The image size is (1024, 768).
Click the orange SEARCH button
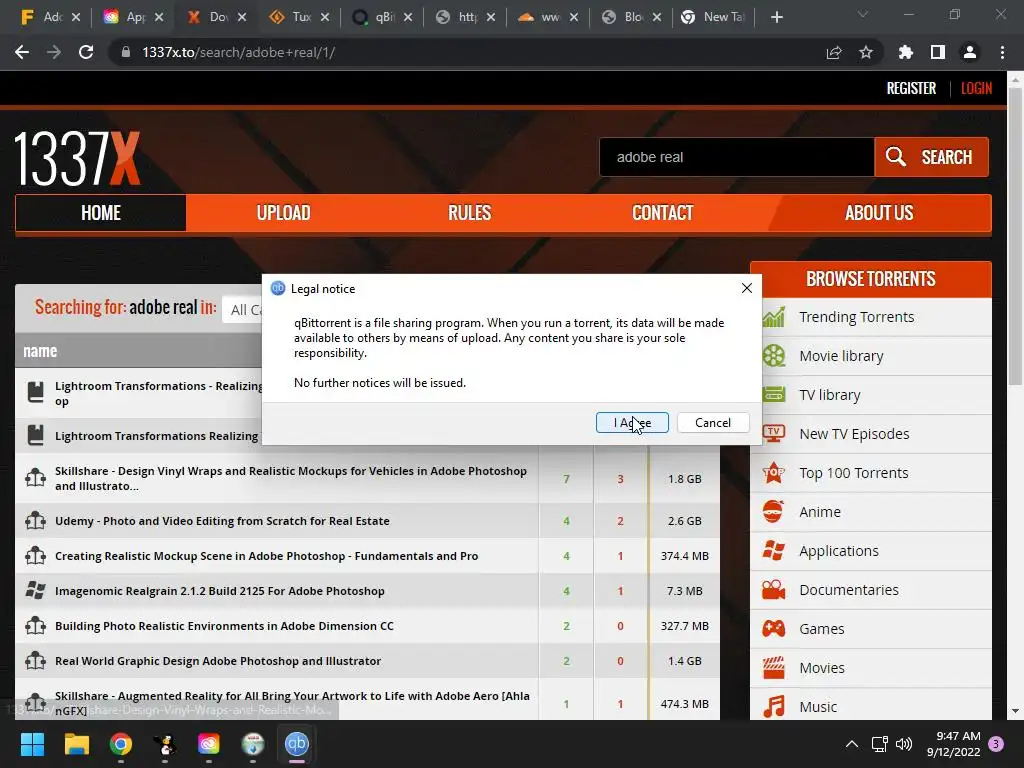pos(931,157)
